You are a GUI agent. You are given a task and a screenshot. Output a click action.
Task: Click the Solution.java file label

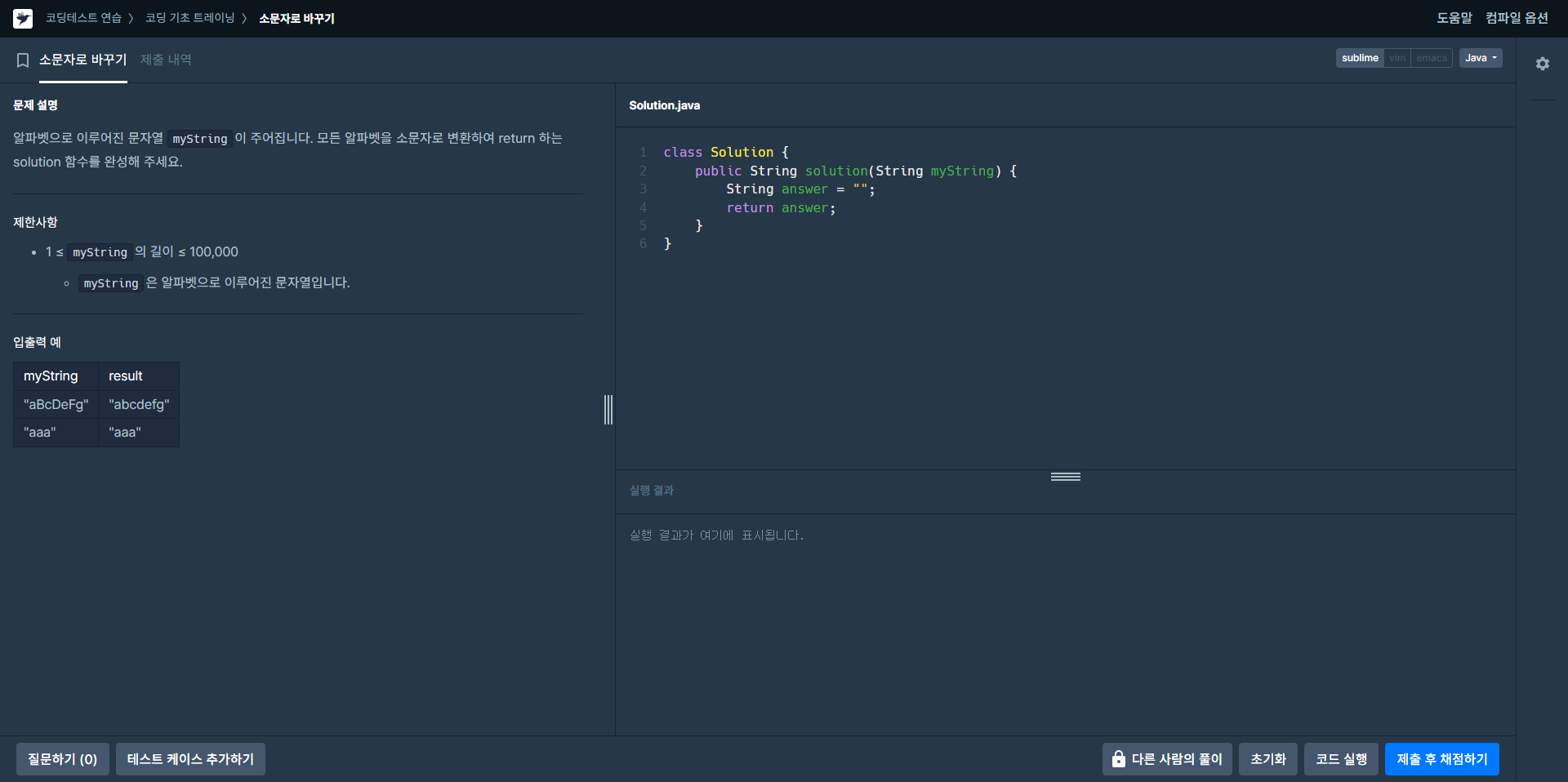coord(665,105)
